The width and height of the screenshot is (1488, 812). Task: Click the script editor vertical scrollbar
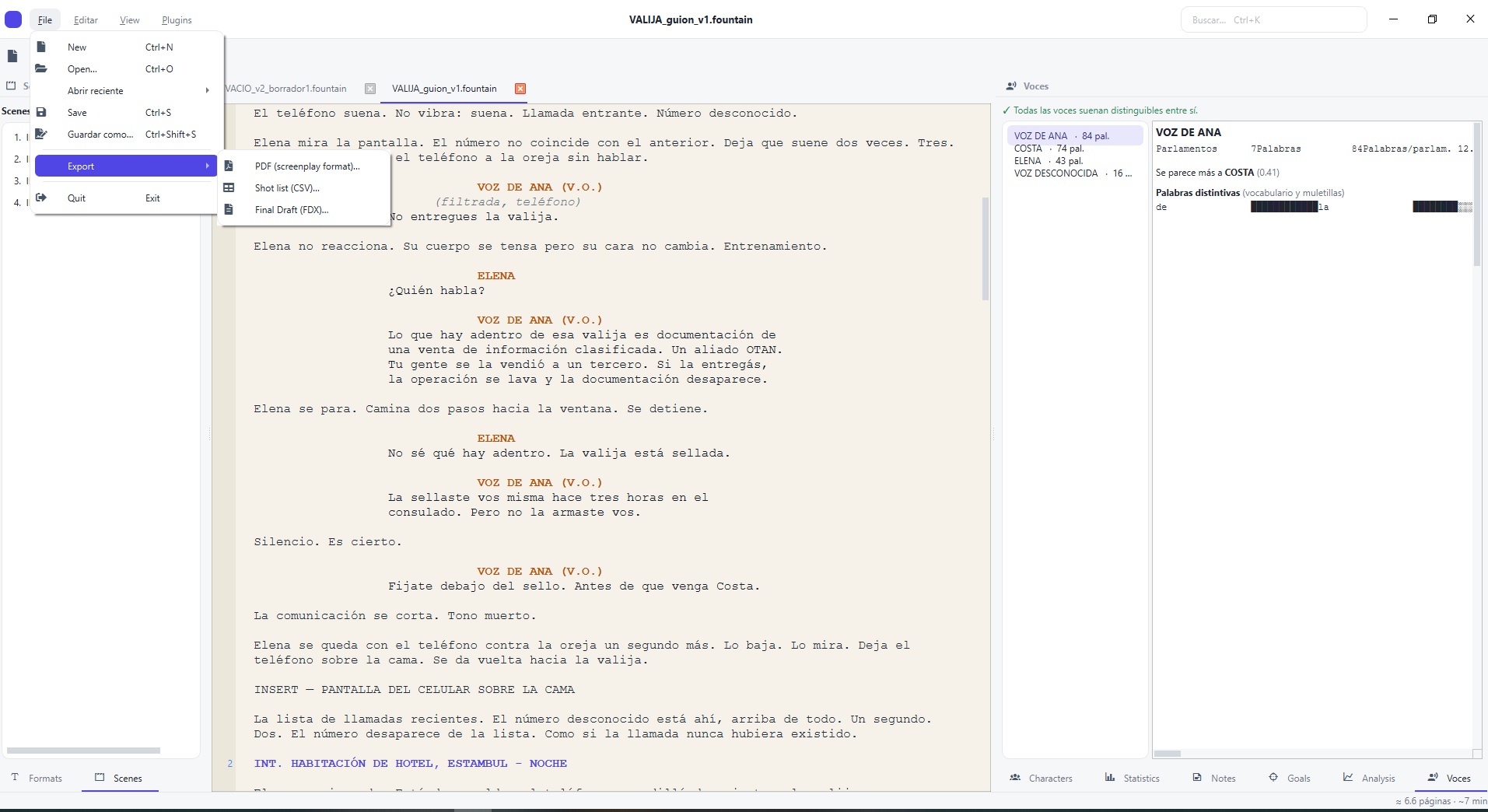(x=986, y=249)
